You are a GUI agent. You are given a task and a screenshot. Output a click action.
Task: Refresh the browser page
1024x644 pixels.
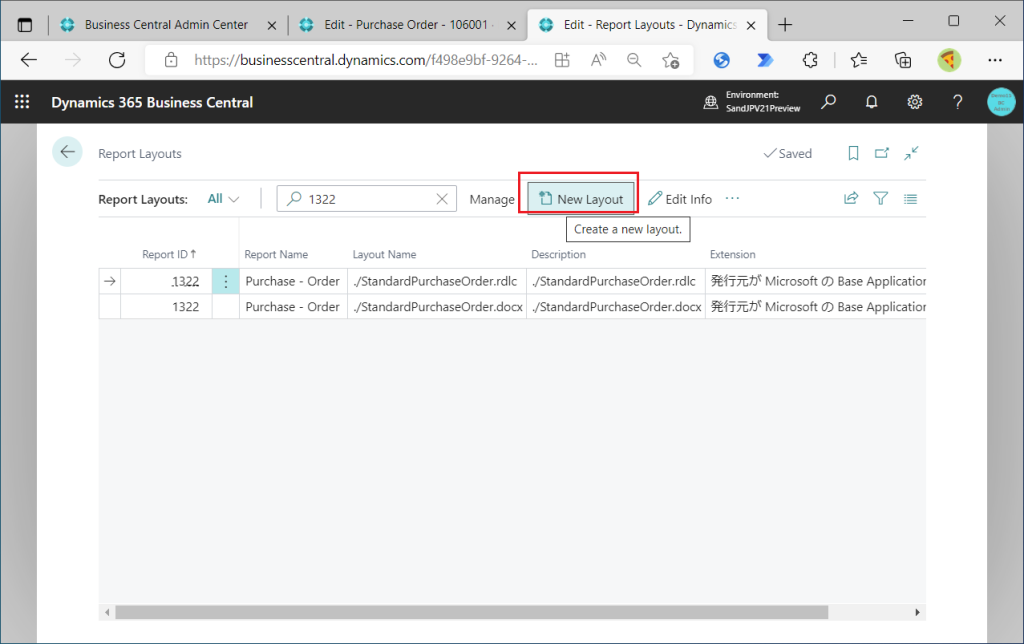click(x=117, y=60)
